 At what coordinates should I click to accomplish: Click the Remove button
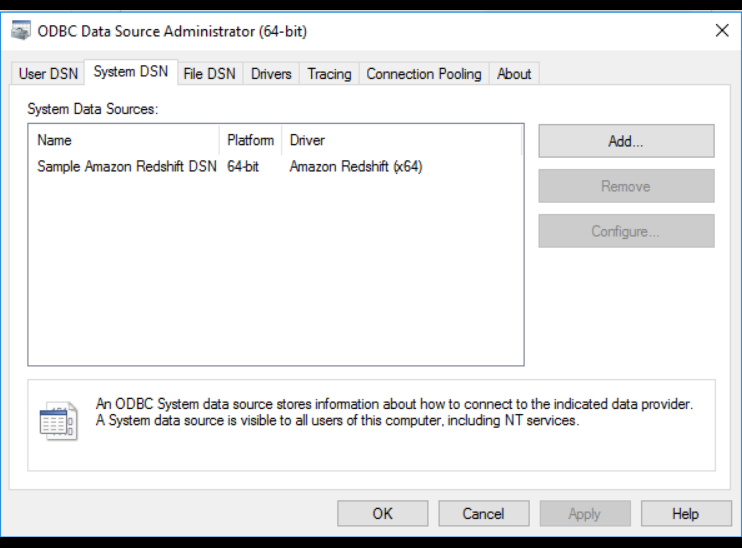[x=626, y=186]
